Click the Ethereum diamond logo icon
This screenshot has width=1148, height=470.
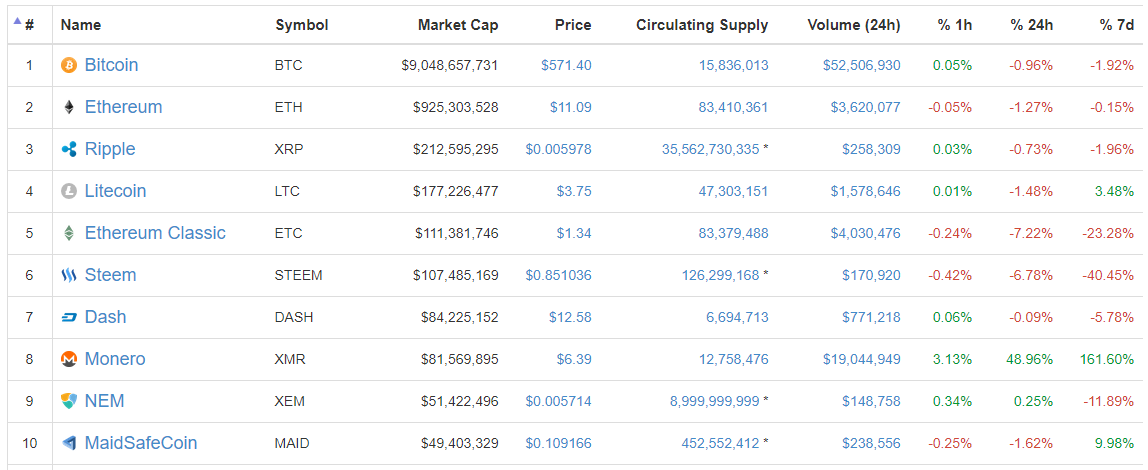(69, 108)
